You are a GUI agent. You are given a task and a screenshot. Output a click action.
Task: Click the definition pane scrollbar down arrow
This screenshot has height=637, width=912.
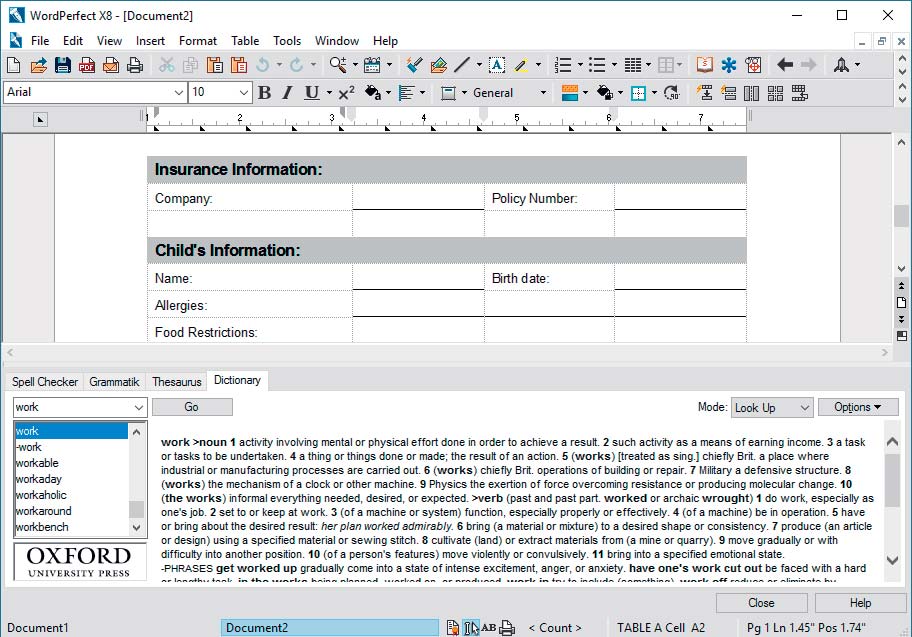(x=892, y=560)
